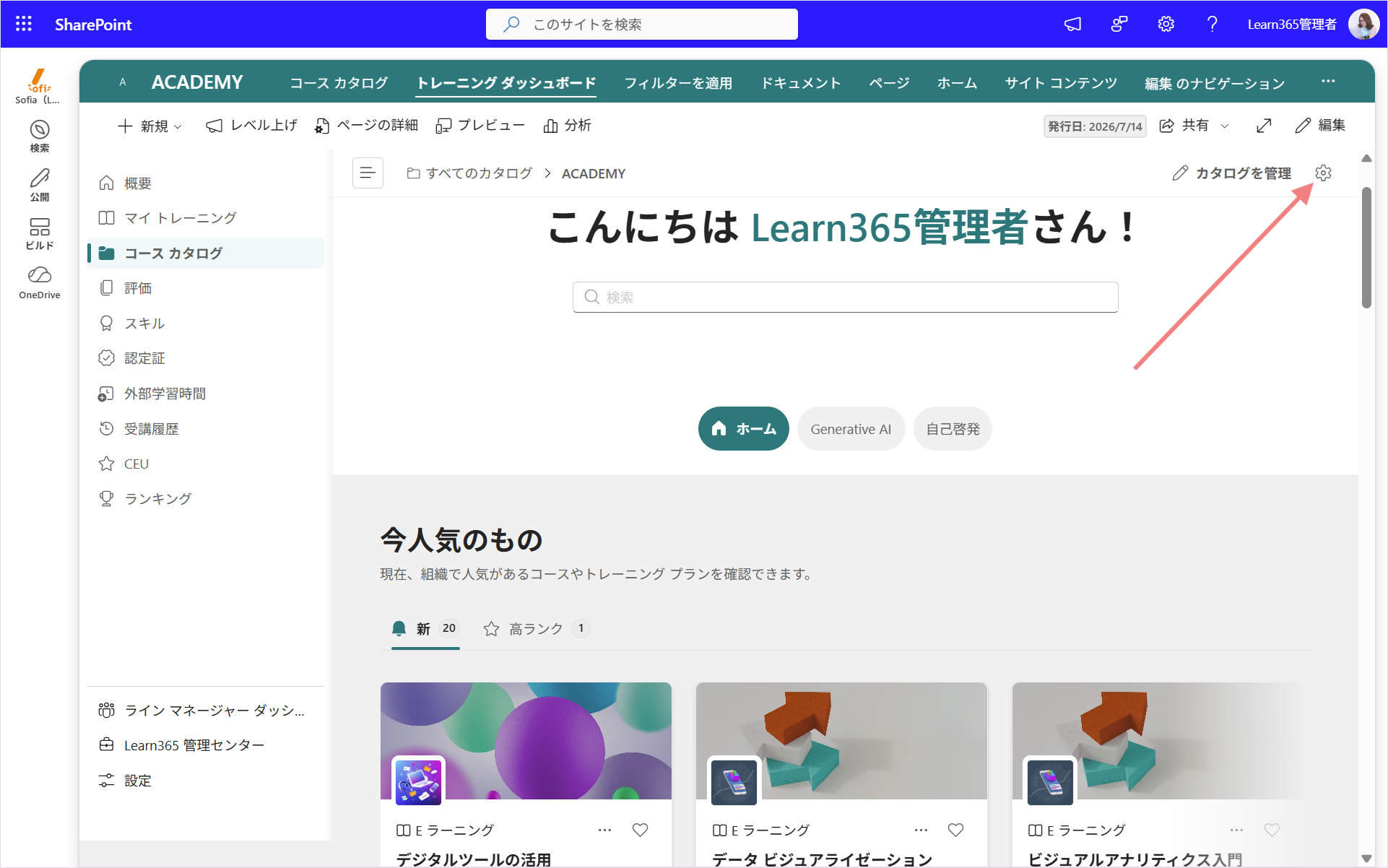This screenshot has height=868, width=1388.
Task: Open more options for データ ビジュアライゼーション card
Action: [921, 830]
